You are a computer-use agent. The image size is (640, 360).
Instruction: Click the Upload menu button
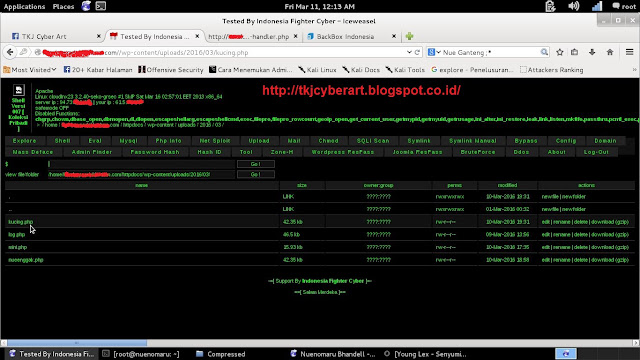point(259,141)
